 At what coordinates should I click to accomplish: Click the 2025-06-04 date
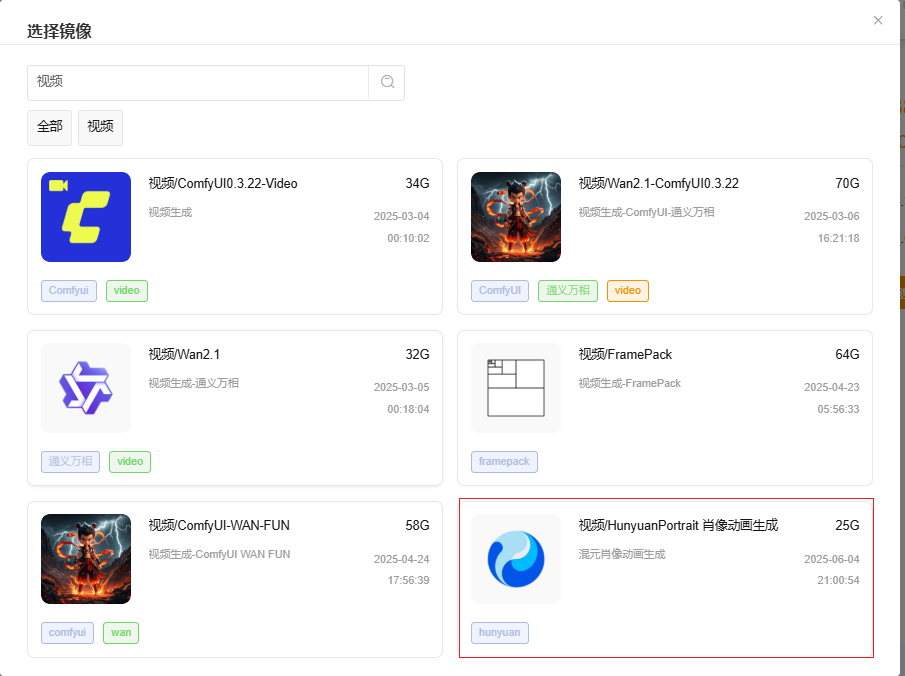(x=832, y=559)
